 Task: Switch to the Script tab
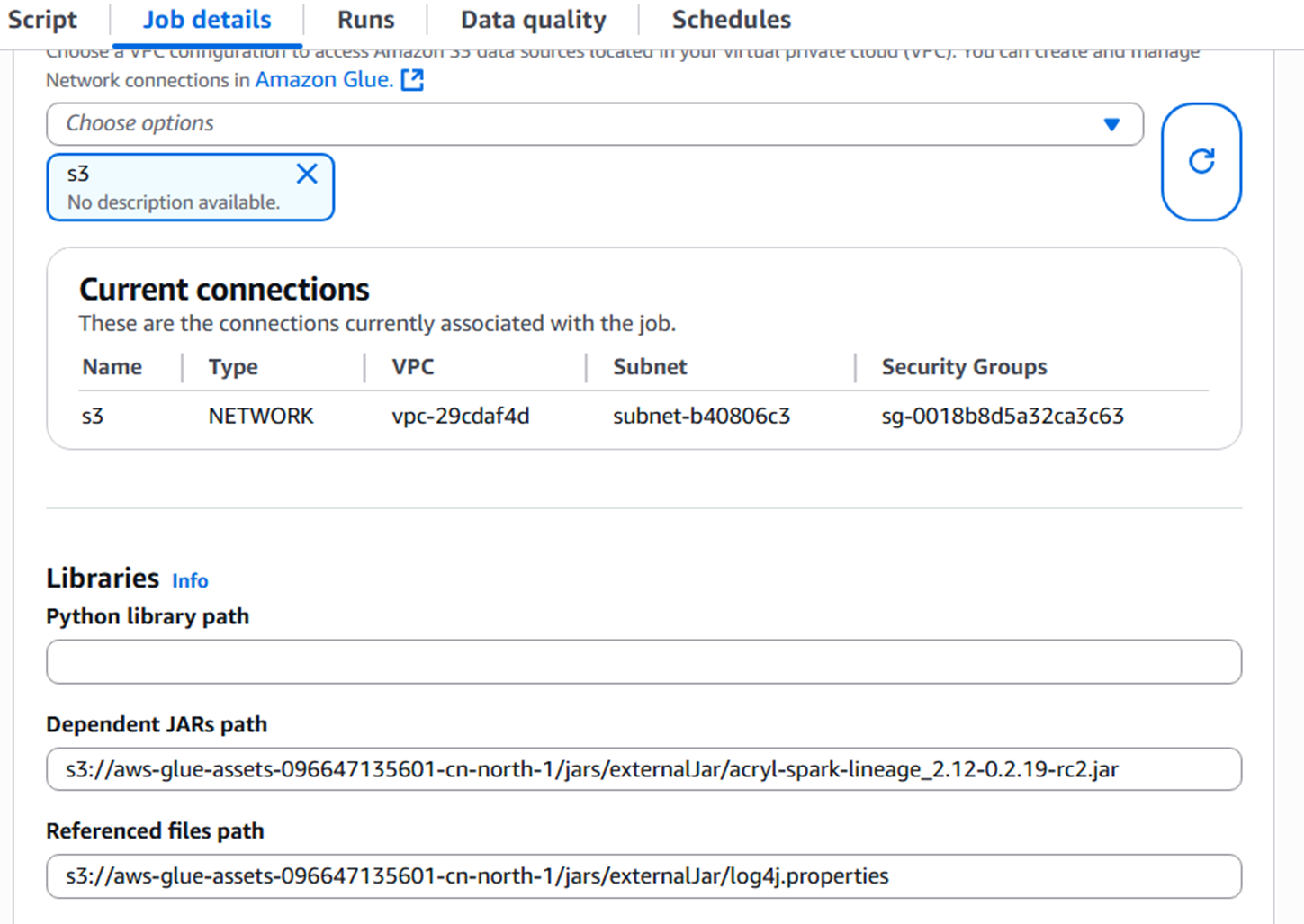pos(42,20)
